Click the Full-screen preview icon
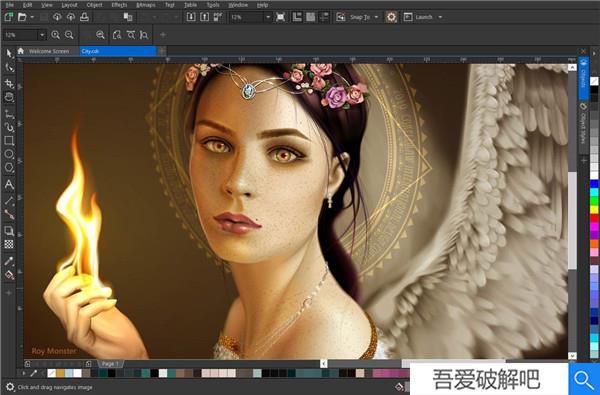Screen dimensions: 600x395 [x=280, y=17]
